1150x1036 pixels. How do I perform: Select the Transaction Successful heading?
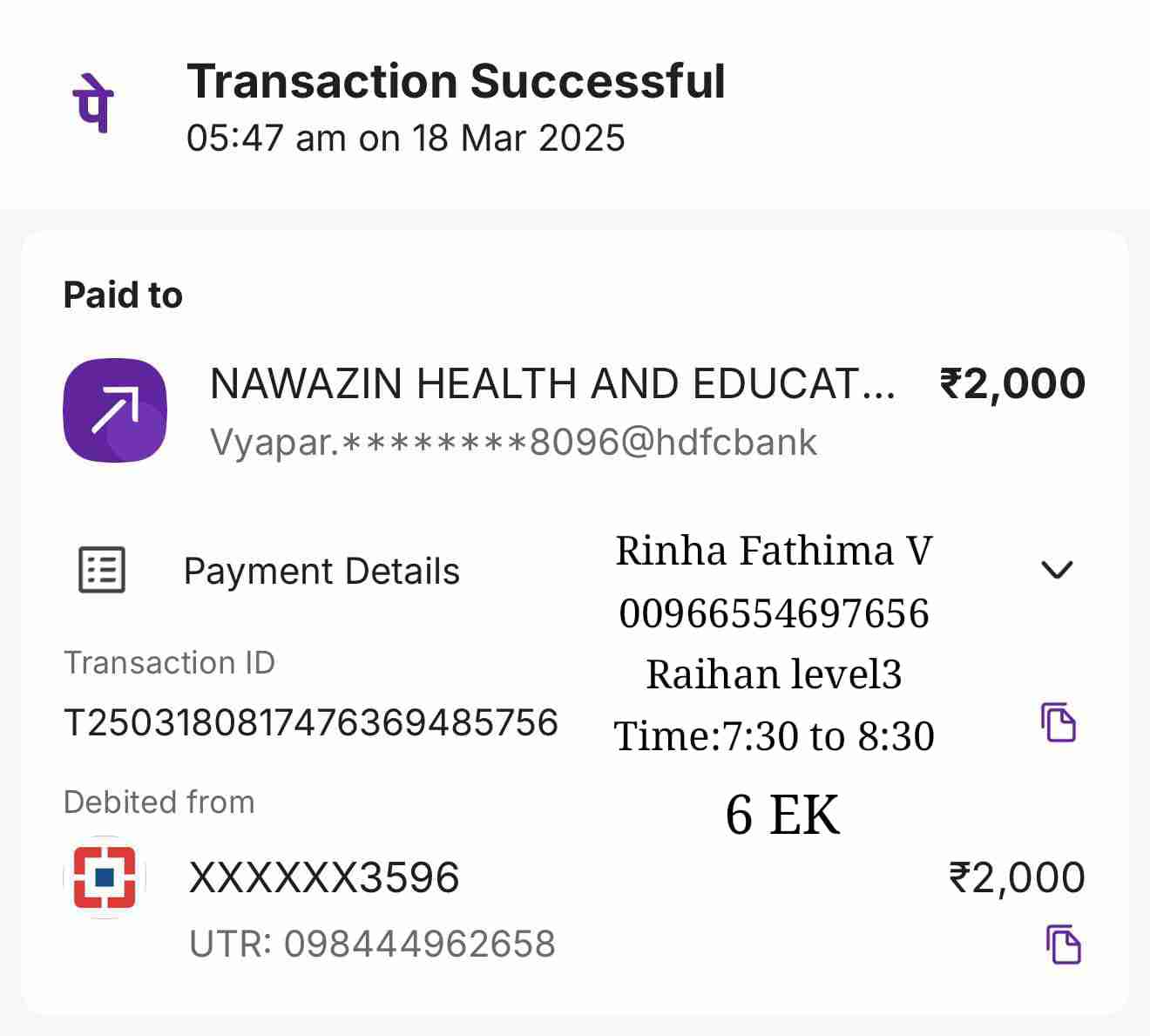(456, 81)
